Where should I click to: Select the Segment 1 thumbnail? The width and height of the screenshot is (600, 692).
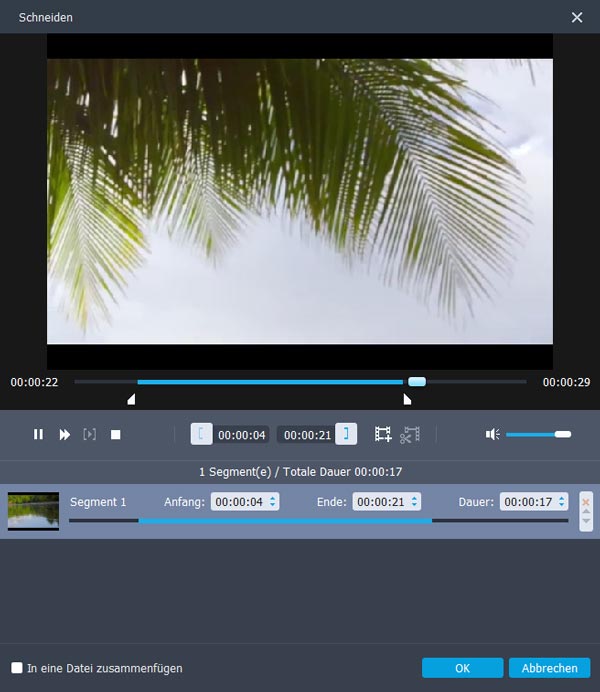click(x=33, y=511)
